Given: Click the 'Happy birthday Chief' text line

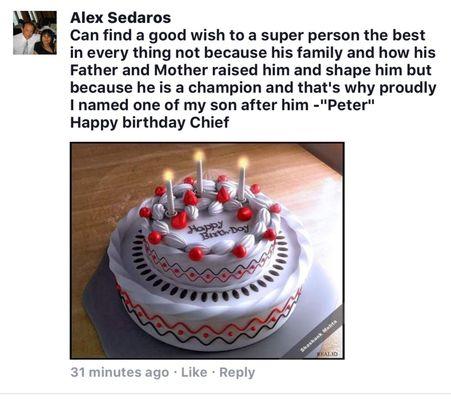Looking at the screenshot, I should (x=149, y=123).
